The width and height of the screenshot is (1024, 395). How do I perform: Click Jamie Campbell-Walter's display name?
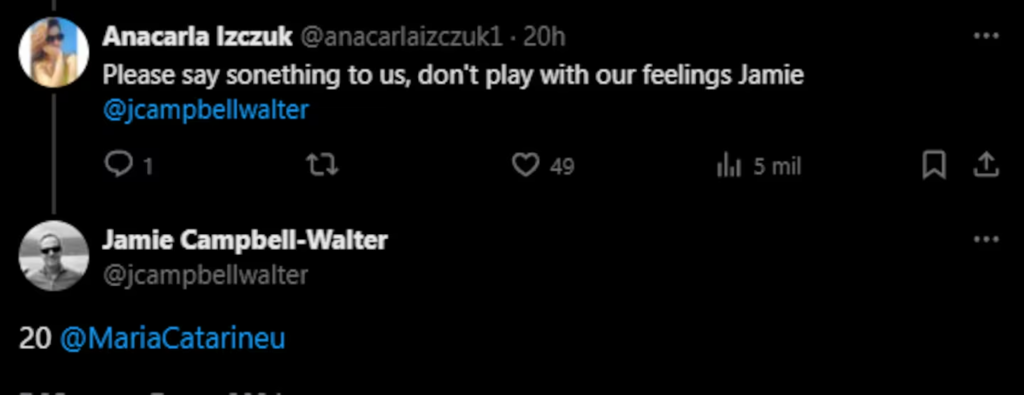click(245, 240)
